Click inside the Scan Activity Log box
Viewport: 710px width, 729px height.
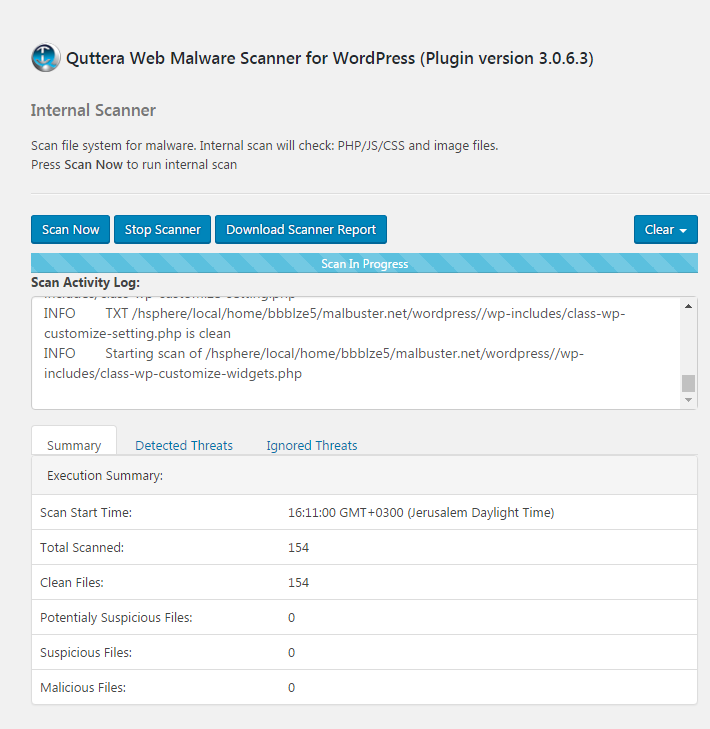(x=350, y=352)
